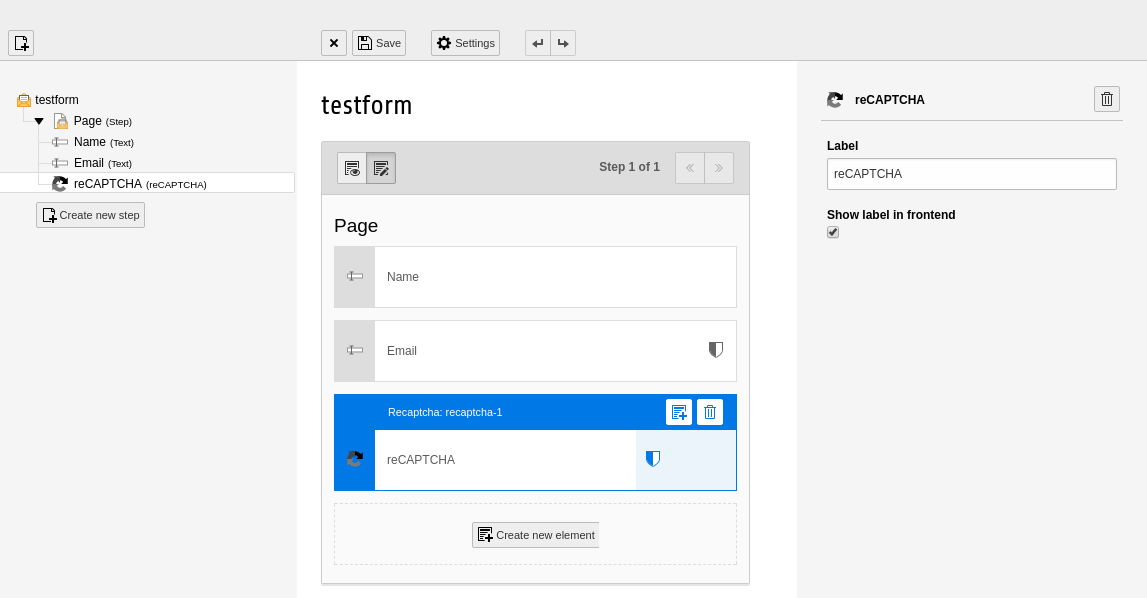
Task: Click the new form icon in top-left
Action: [x=21, y=43]
